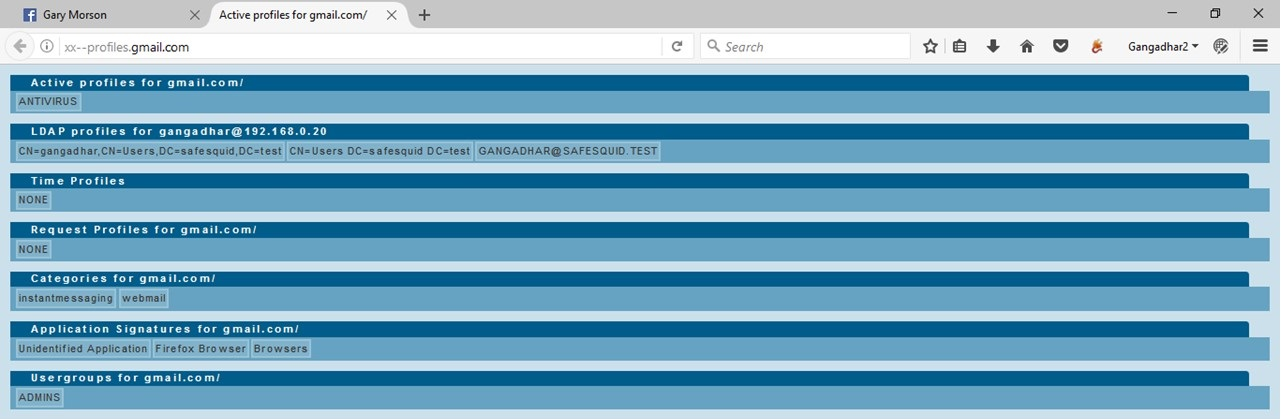The height and width of the screenshot is (419, 1281).
Task: Click the instantmessaging category tag
Action: pyautogui.click(x=66, y=298)
